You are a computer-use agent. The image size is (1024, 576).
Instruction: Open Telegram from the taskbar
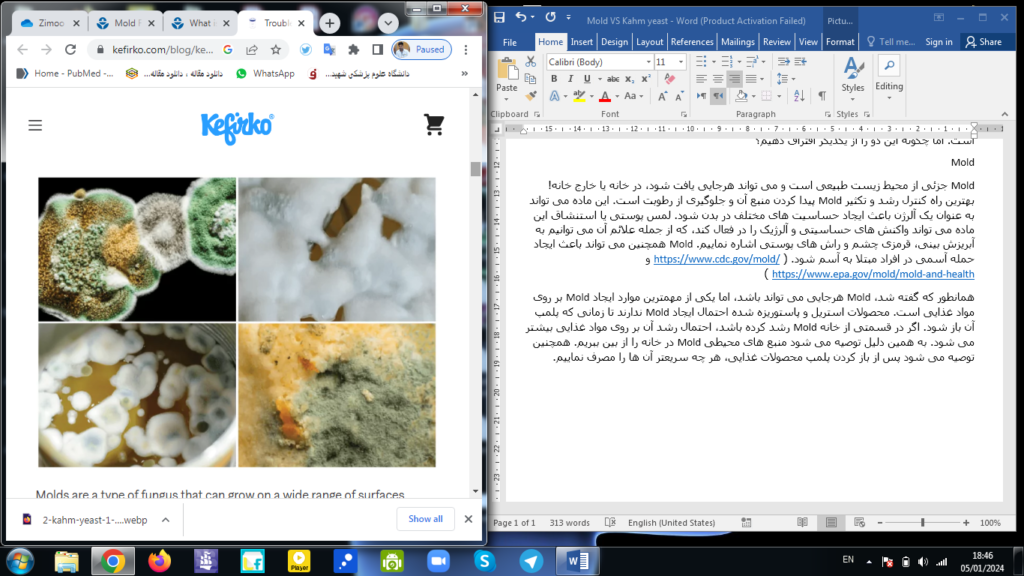(532, 561)
